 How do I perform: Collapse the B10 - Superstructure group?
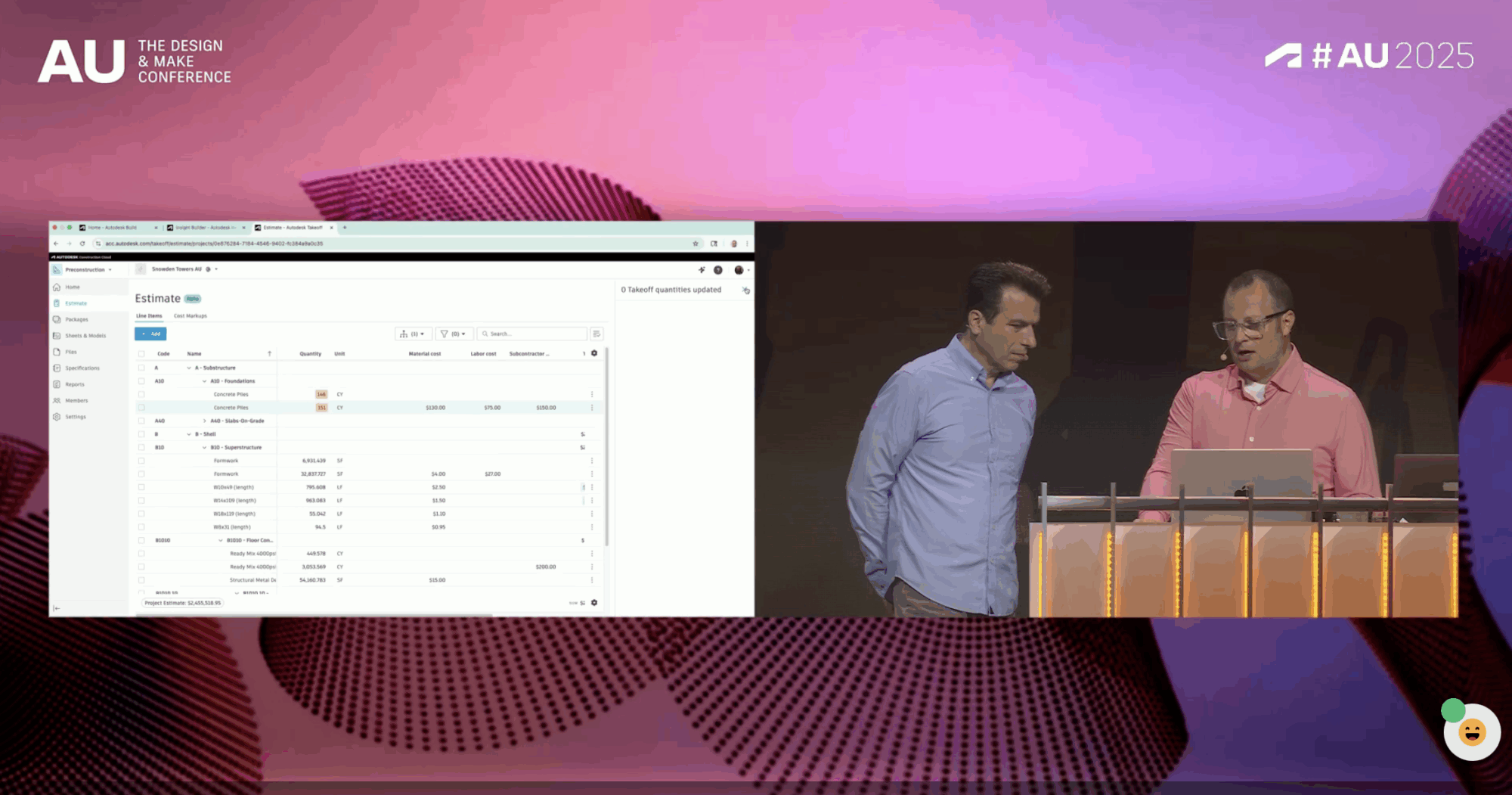[x=204, y=448]
